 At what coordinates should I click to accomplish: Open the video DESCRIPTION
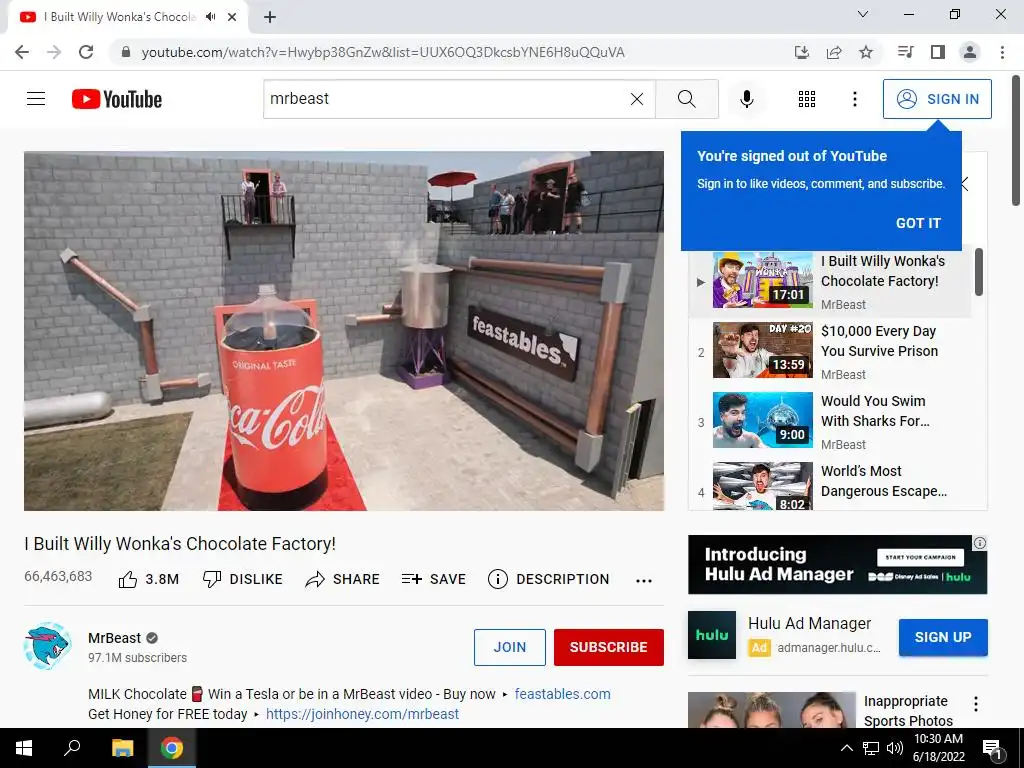[549, 579]
